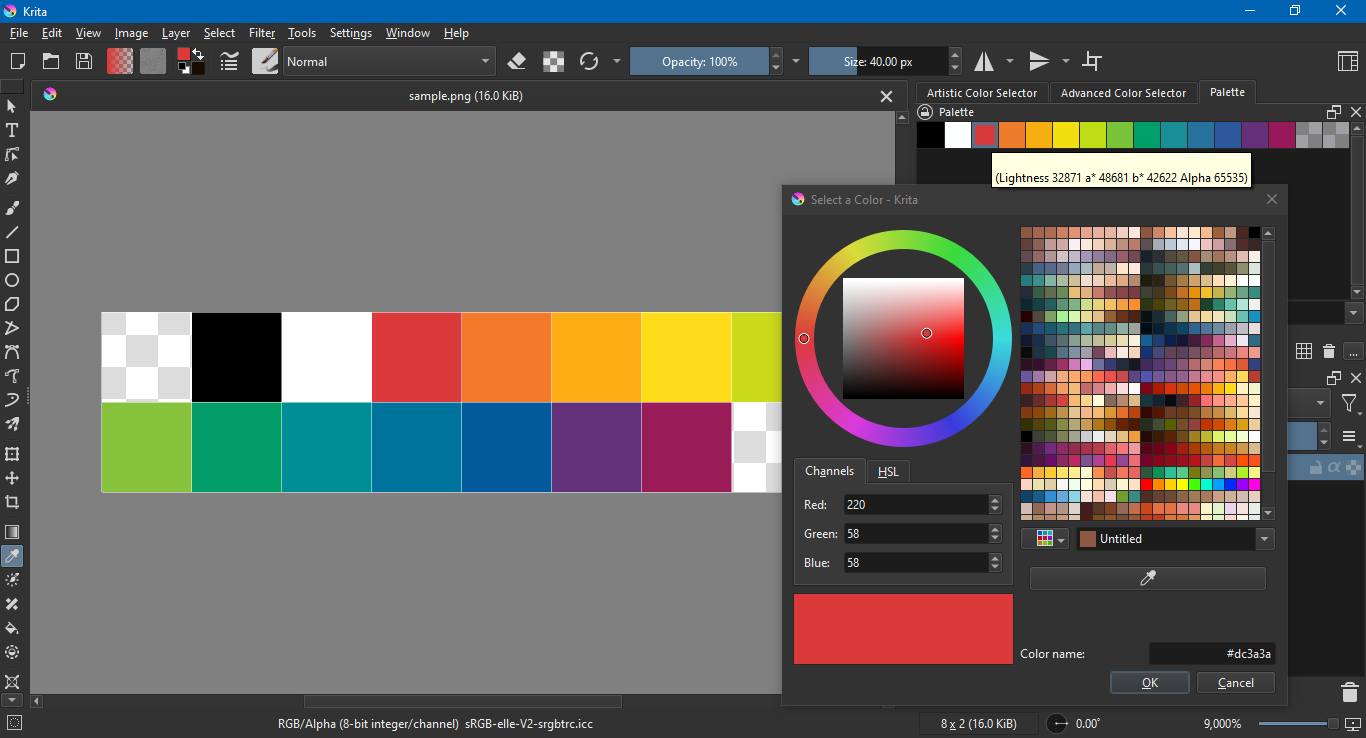Image resolution: width=1366 pixels, height=738 pixels.
Task: Open horizontal mirror options arrow
Action: click(x=1009, y=61)
